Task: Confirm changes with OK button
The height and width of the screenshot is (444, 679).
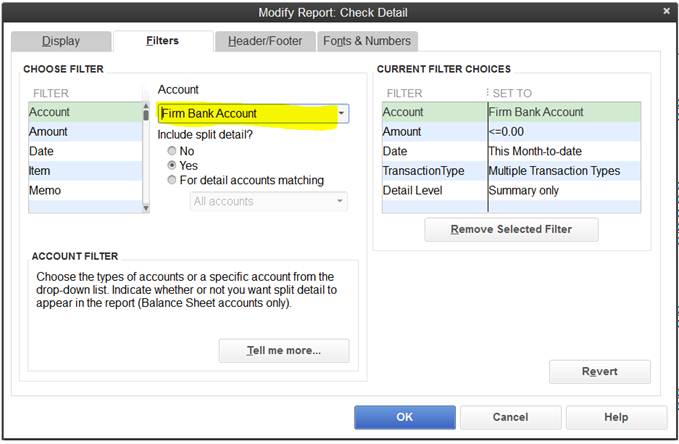Action: coord(404,417)
